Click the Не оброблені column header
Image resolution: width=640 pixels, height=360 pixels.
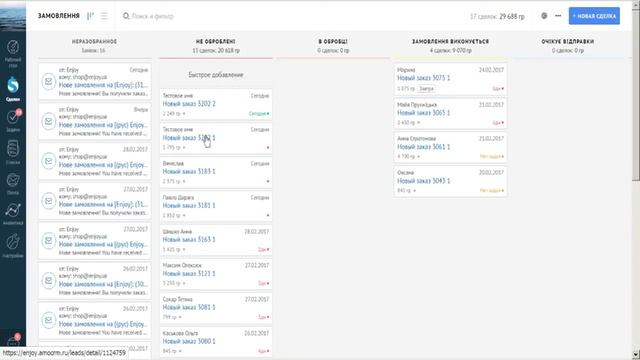[x=216, y=42]
